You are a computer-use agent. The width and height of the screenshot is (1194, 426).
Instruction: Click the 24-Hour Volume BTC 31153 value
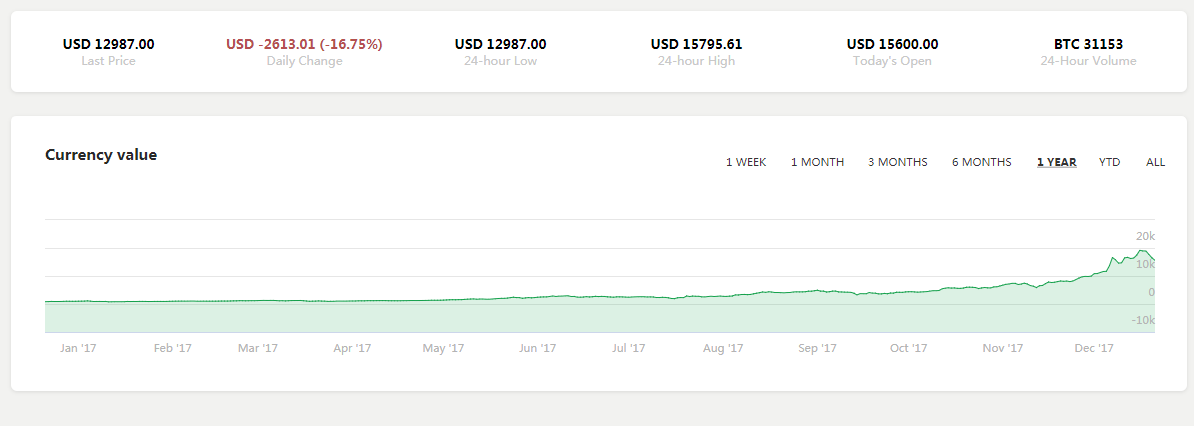pyautogui.click(x=1088, y=44)
